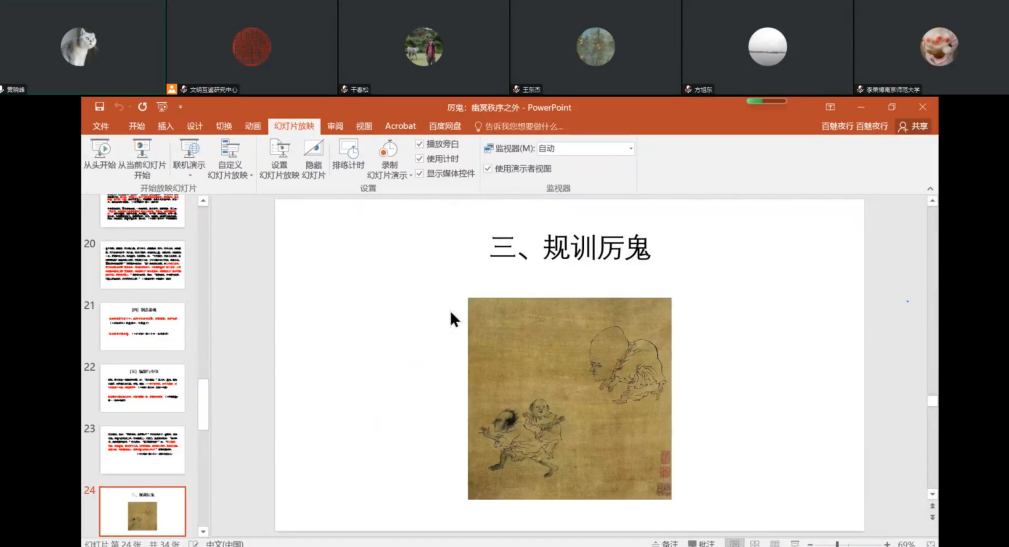Toggle the 显示媒体控件 checkbox
This screenshot has height=547, width=1009.
click(420, 174)
